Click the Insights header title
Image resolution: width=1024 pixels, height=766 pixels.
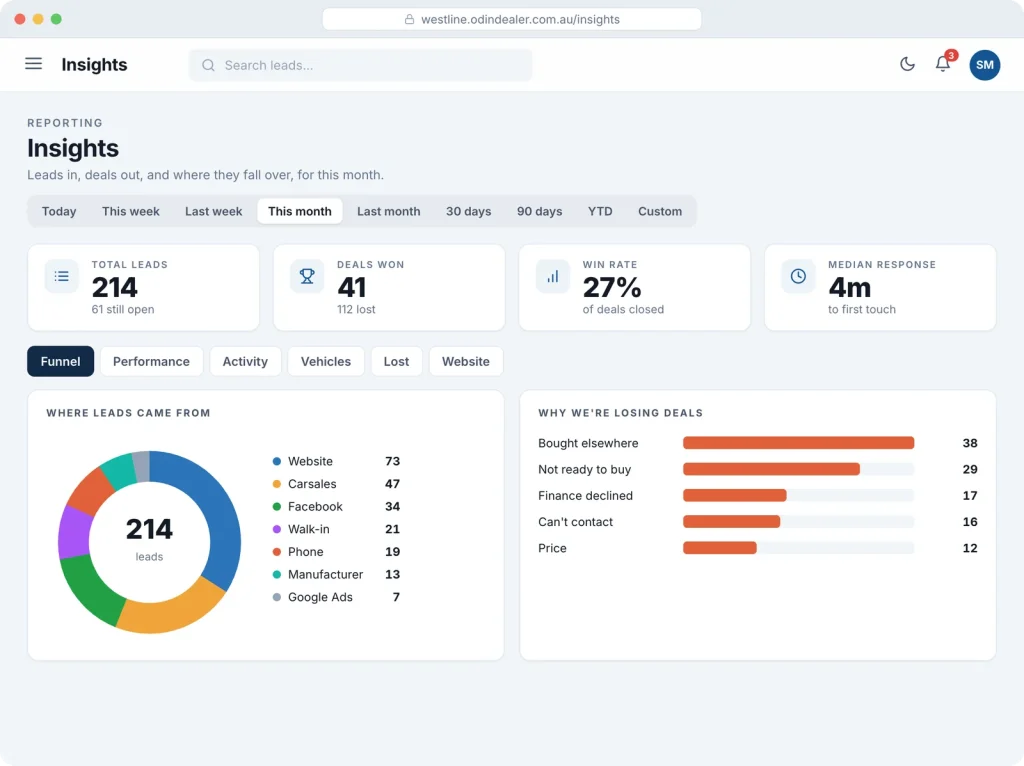(94, 65)
